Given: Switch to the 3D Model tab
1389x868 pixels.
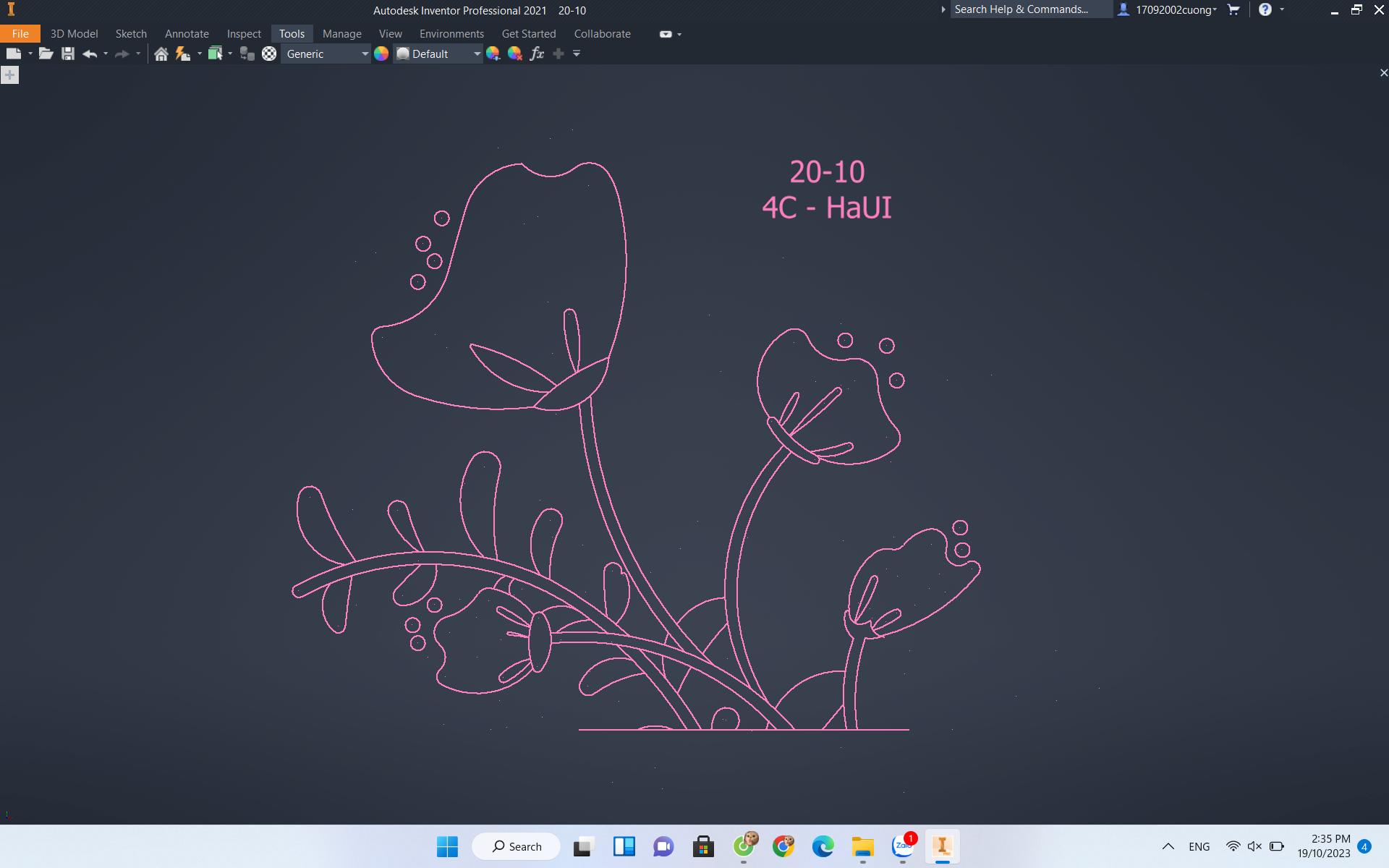Looking at the screenshot, I should point(74,33).
